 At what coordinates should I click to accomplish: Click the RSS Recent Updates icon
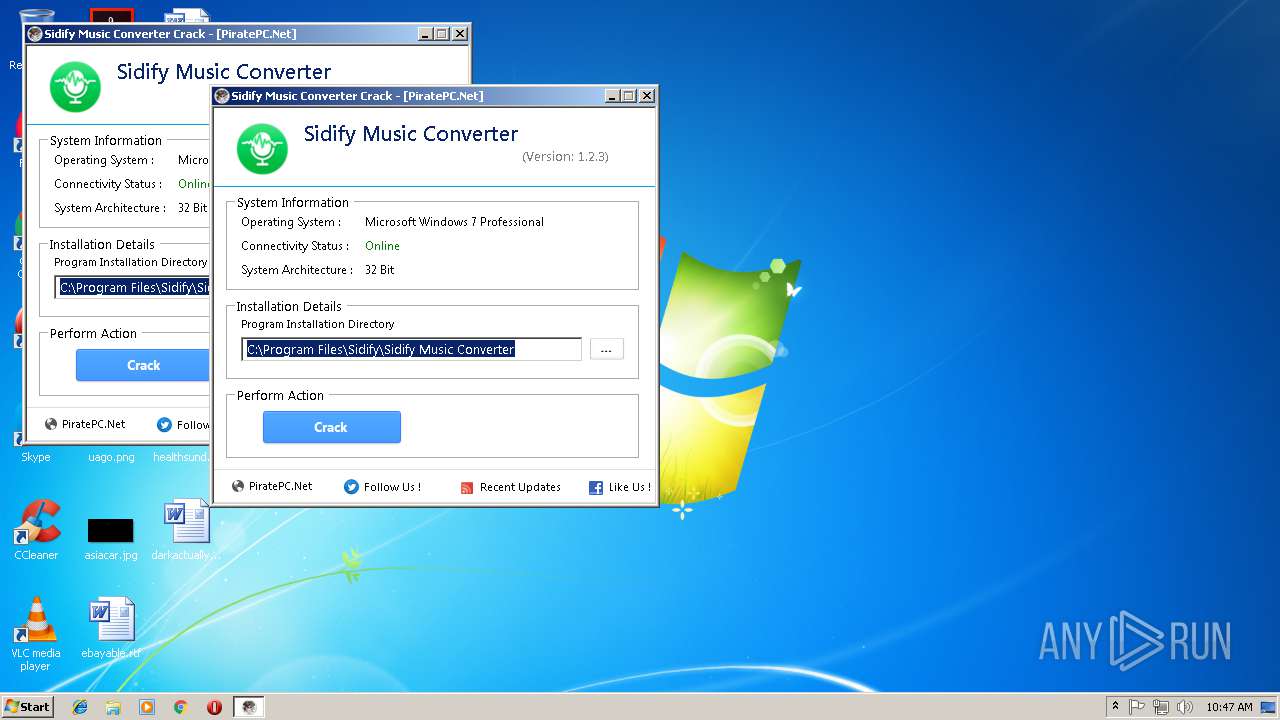click(x=467, y=488)
